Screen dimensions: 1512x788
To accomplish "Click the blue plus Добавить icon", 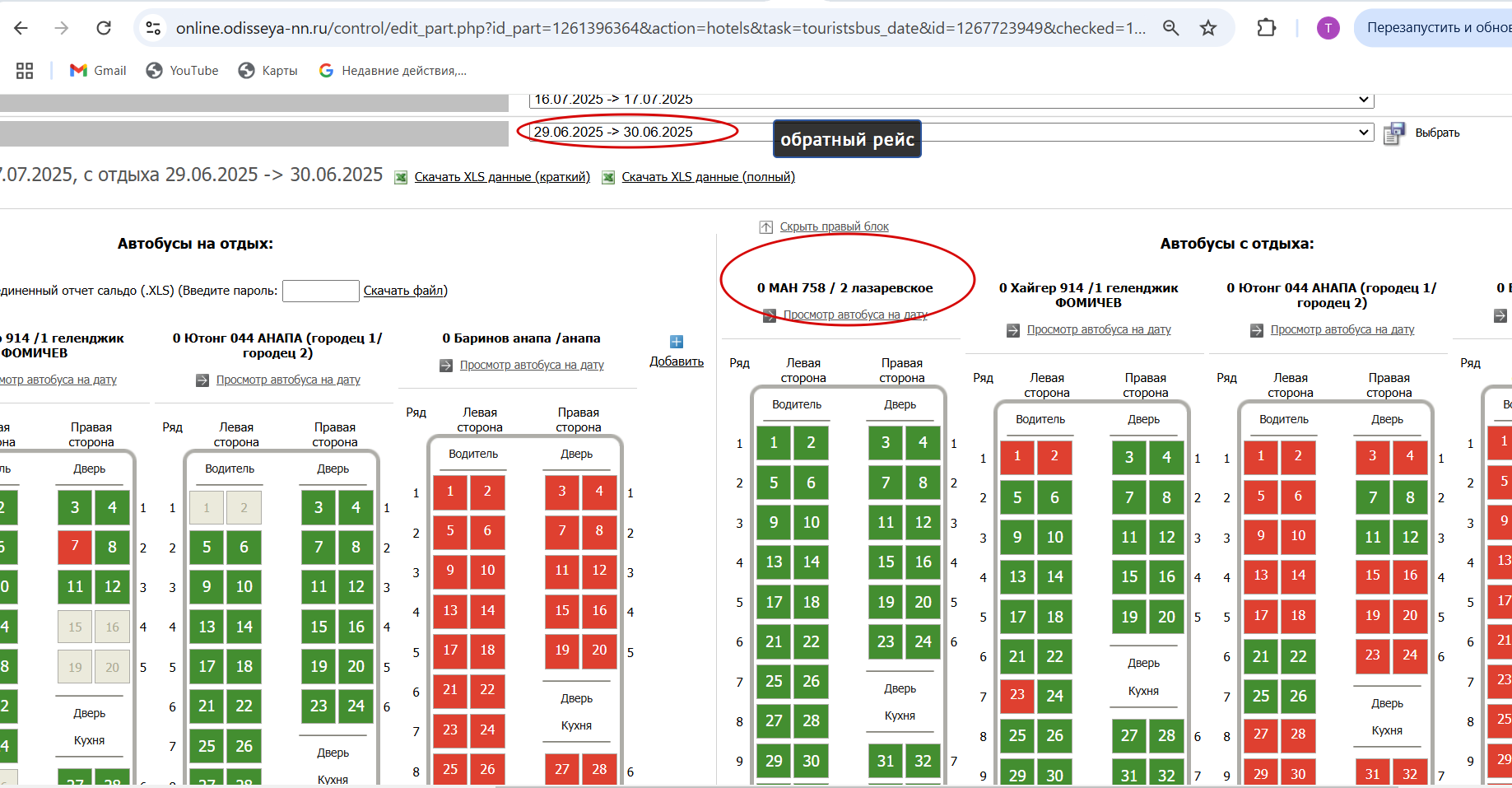I will pos(677,342).
